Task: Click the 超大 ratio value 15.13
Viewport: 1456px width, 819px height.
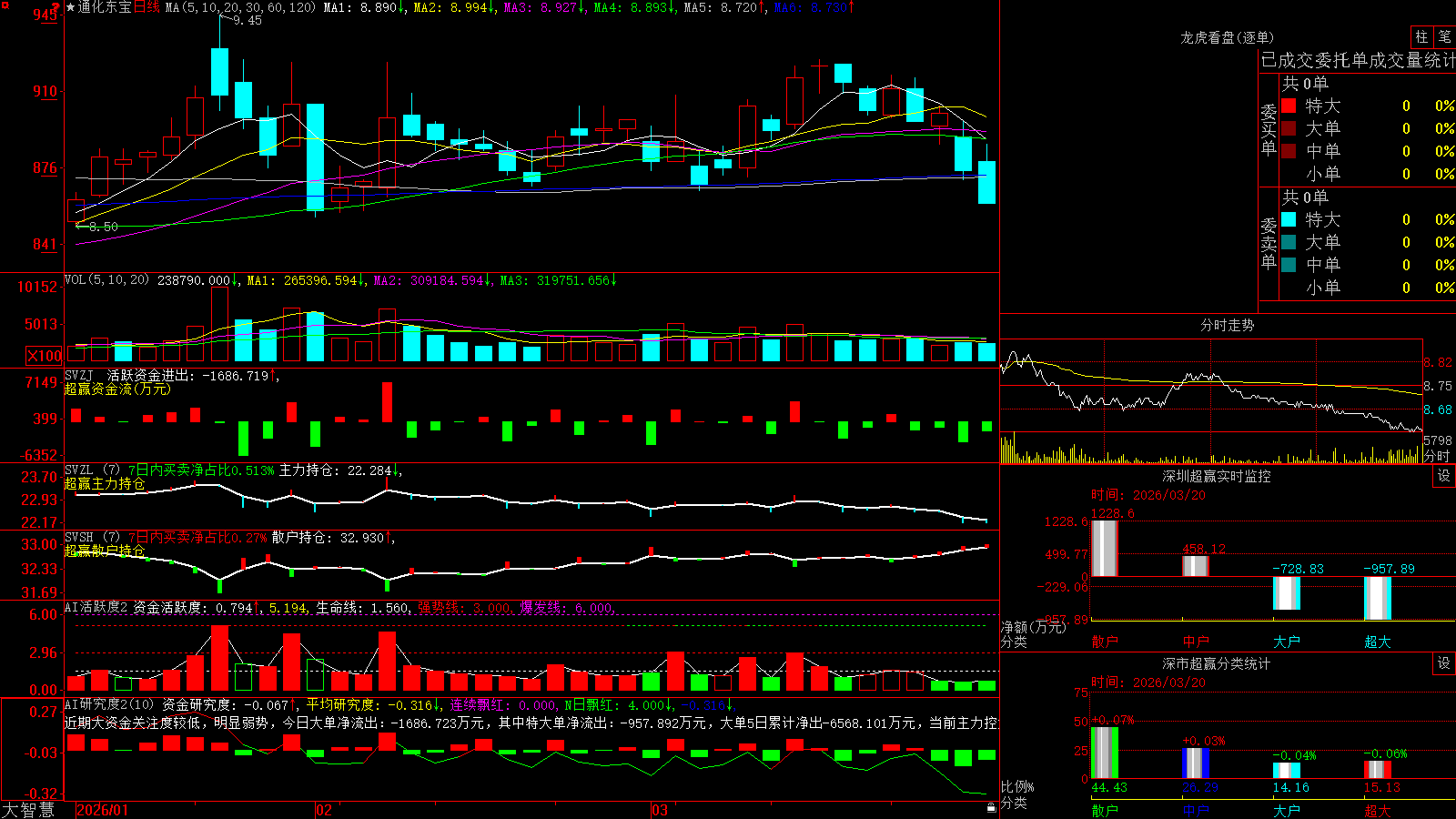Action: pos(1382,787)
